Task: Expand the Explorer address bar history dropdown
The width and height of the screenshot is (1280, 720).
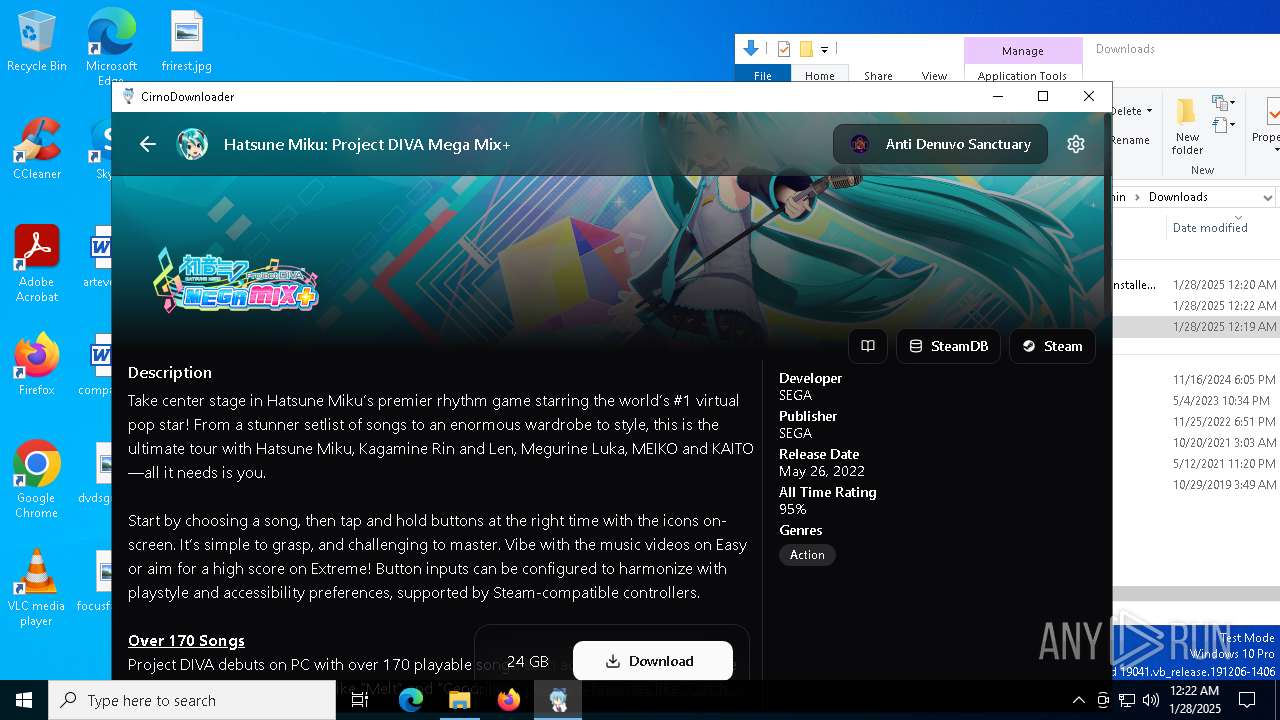Action: pyautogui.click(x=1267, y=197)
